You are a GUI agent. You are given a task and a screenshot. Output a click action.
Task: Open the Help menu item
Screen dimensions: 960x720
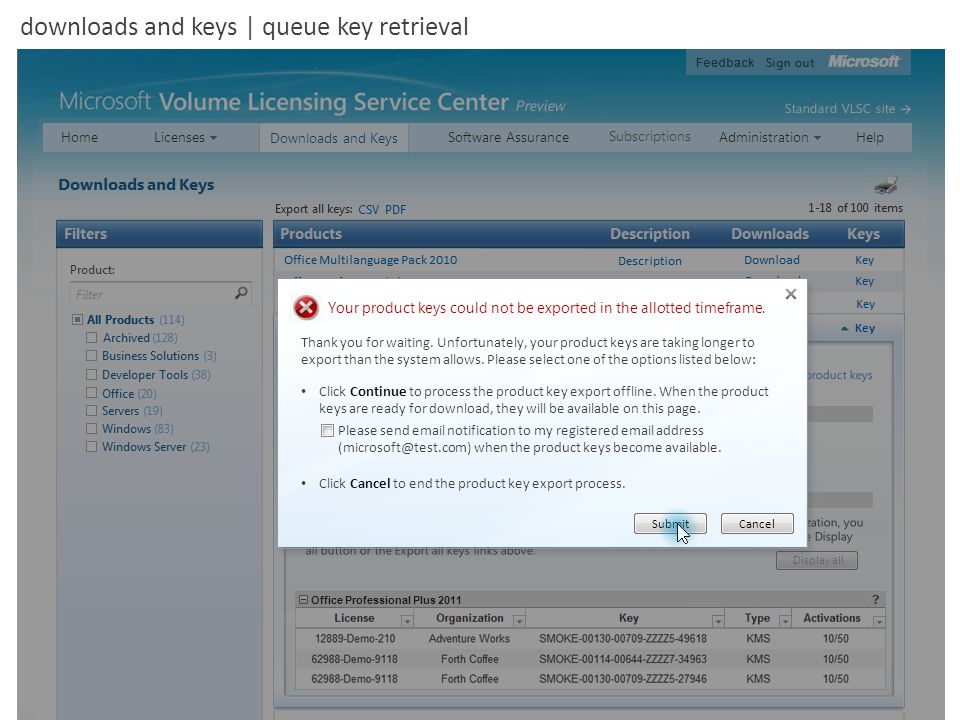click(x=869, y=137)
